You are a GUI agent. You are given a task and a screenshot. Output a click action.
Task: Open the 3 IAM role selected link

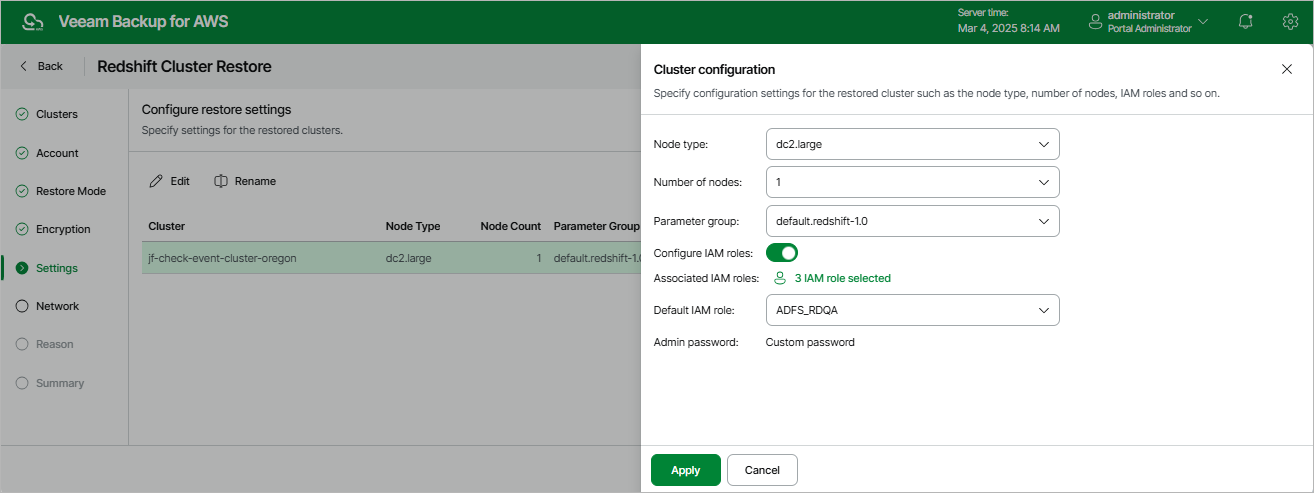tap(842, 278)
